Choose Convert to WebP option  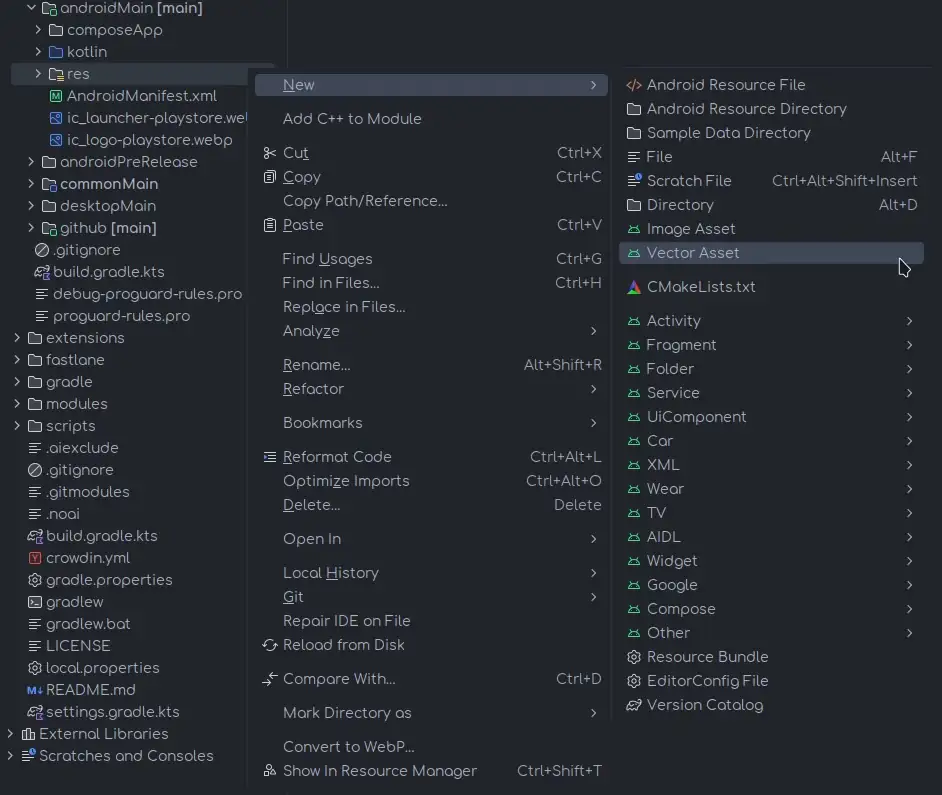pyautogui.click(x=348, y=747)
